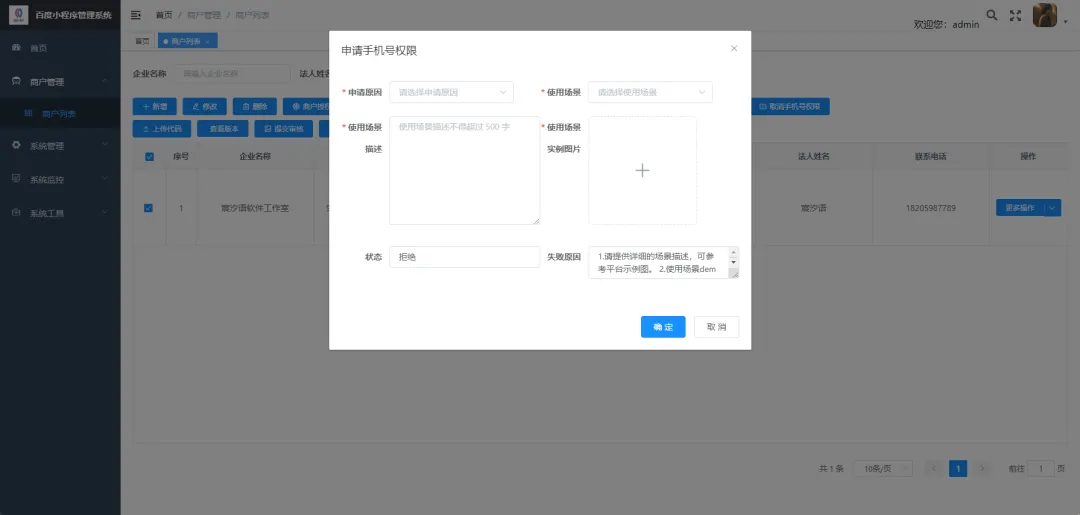Click the next page arrow

982,468
